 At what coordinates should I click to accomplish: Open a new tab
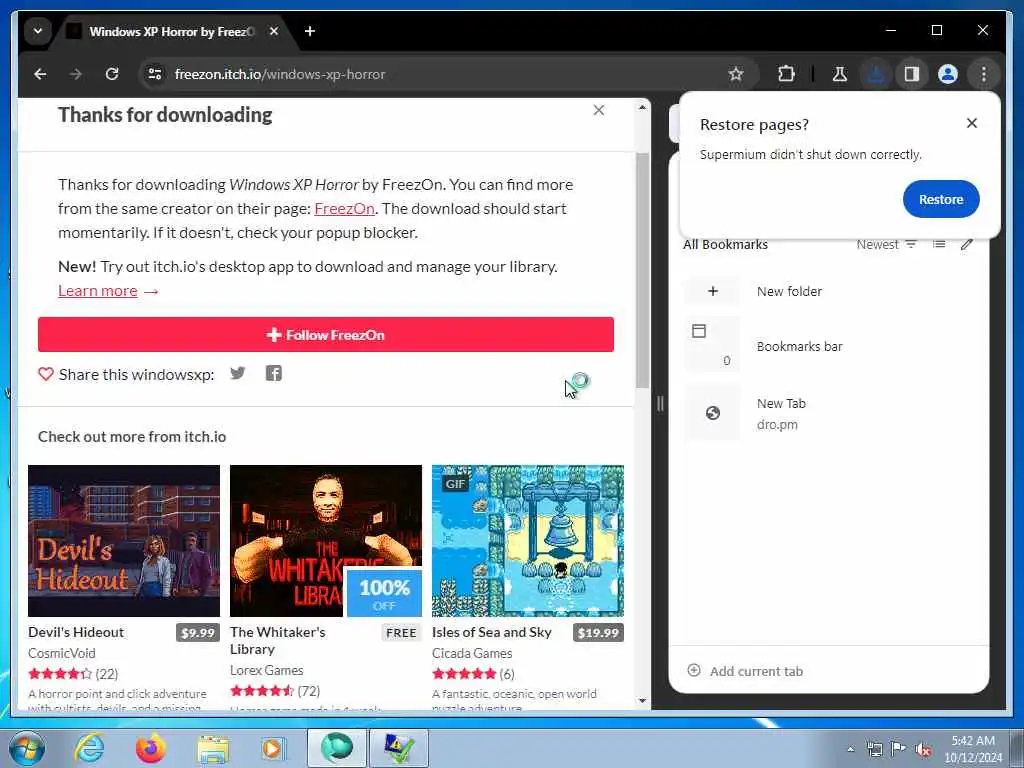(x=310, y=31)
